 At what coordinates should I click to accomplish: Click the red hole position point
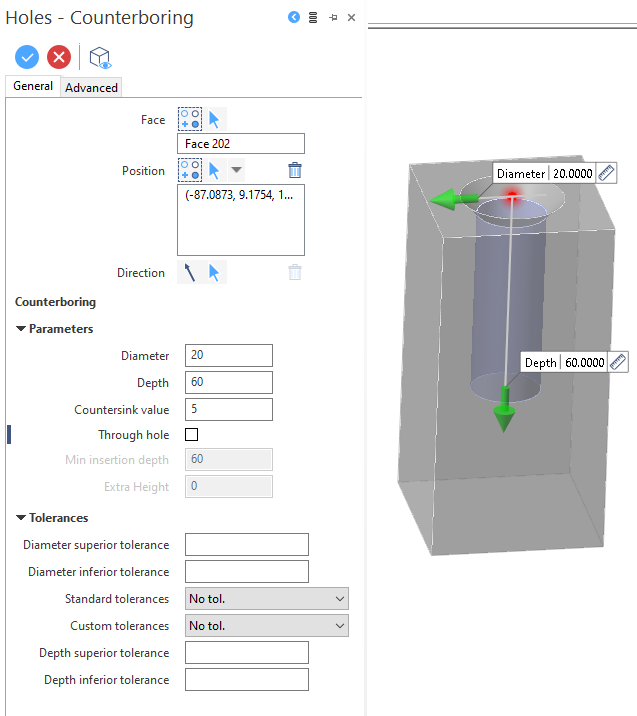coord(512,195)
